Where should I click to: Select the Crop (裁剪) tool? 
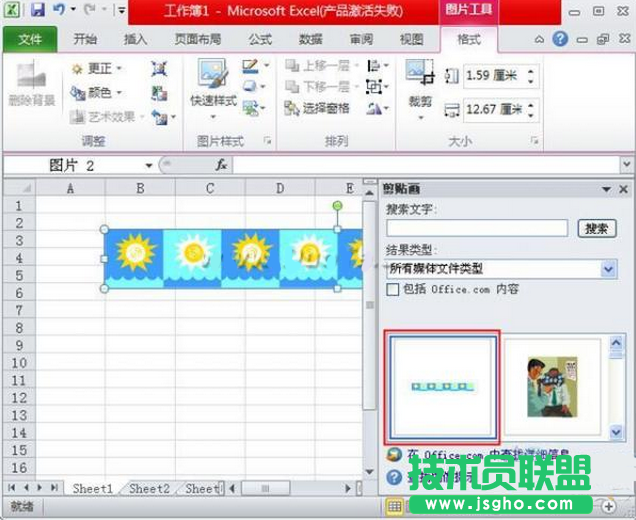(420, 90)
